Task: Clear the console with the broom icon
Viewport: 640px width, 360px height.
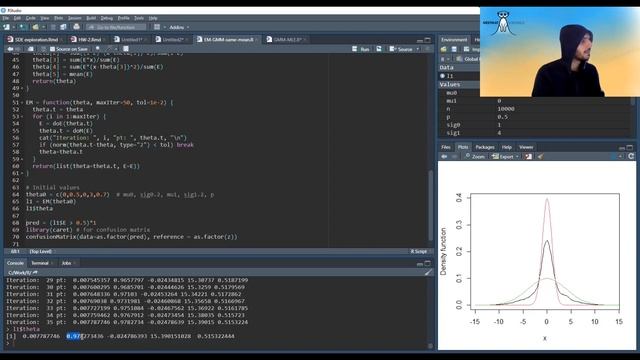Action: pos(428,272)
